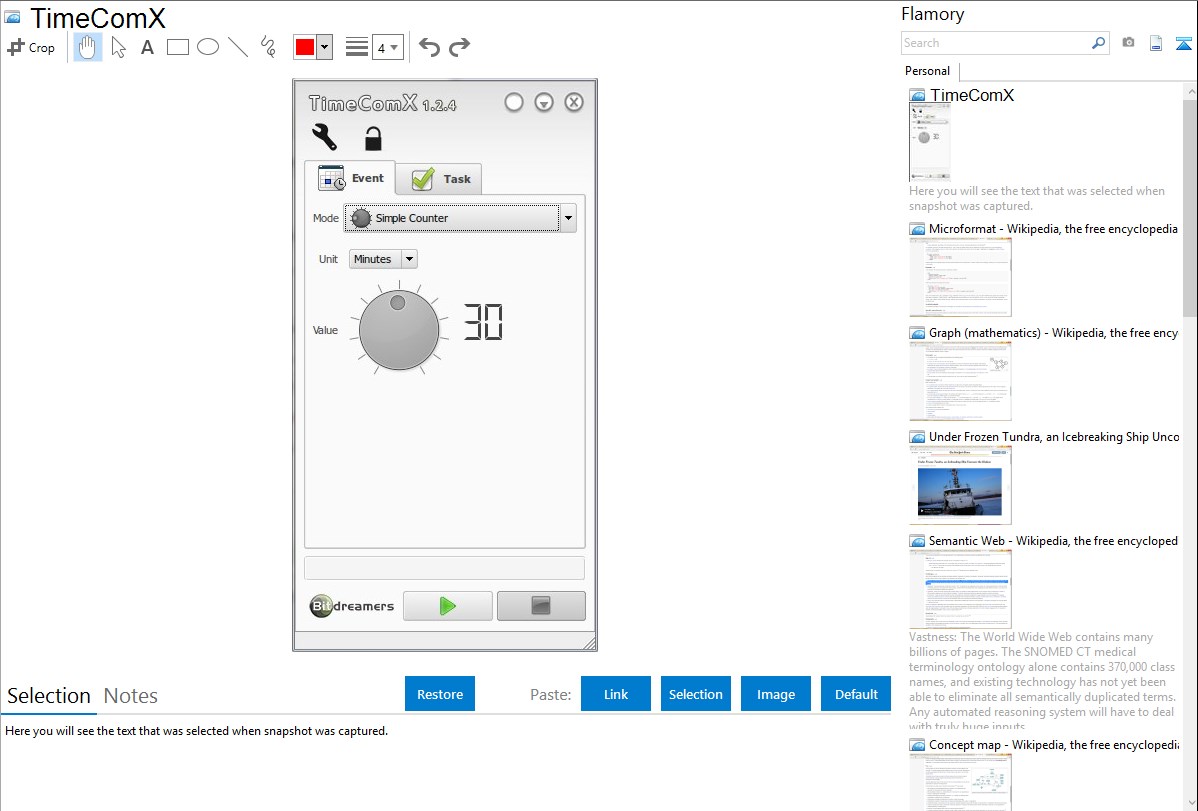Screen dimensions: 1198x811
Task: Click the round down-arrow button in TimeComX title
Action: tap(544, 102)
